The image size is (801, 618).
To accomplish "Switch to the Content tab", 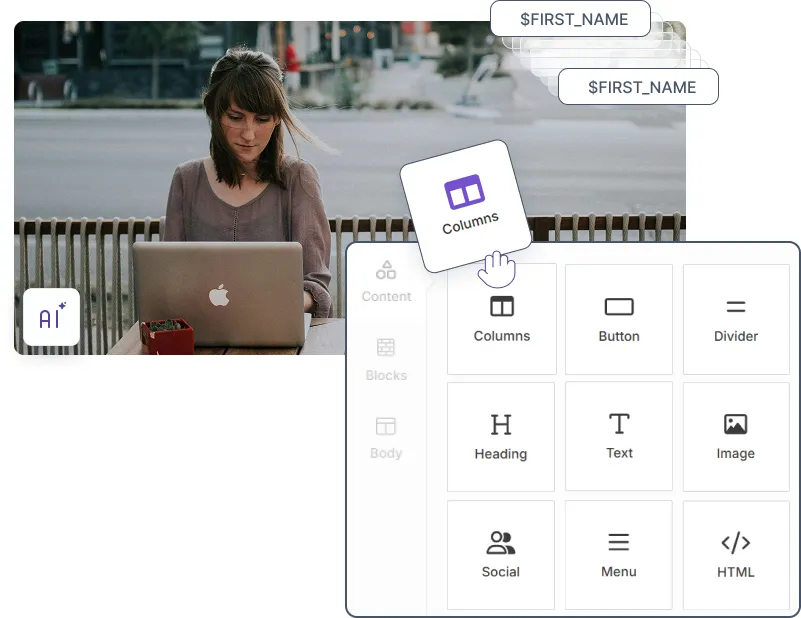I will coord(386,281).
